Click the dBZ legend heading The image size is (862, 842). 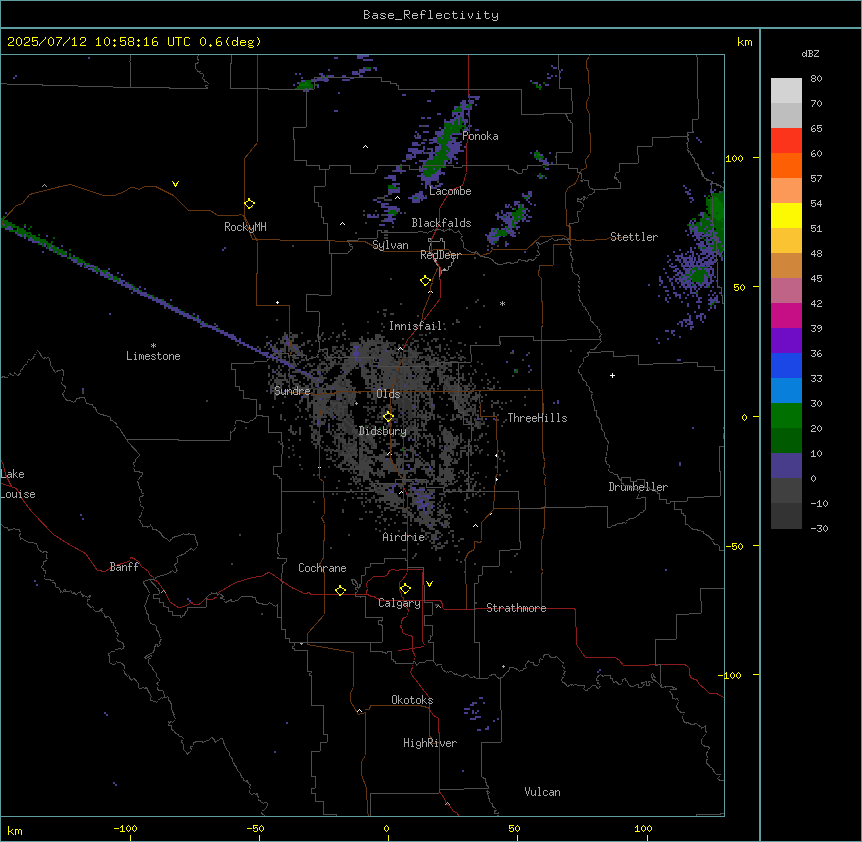click(810, 53)
